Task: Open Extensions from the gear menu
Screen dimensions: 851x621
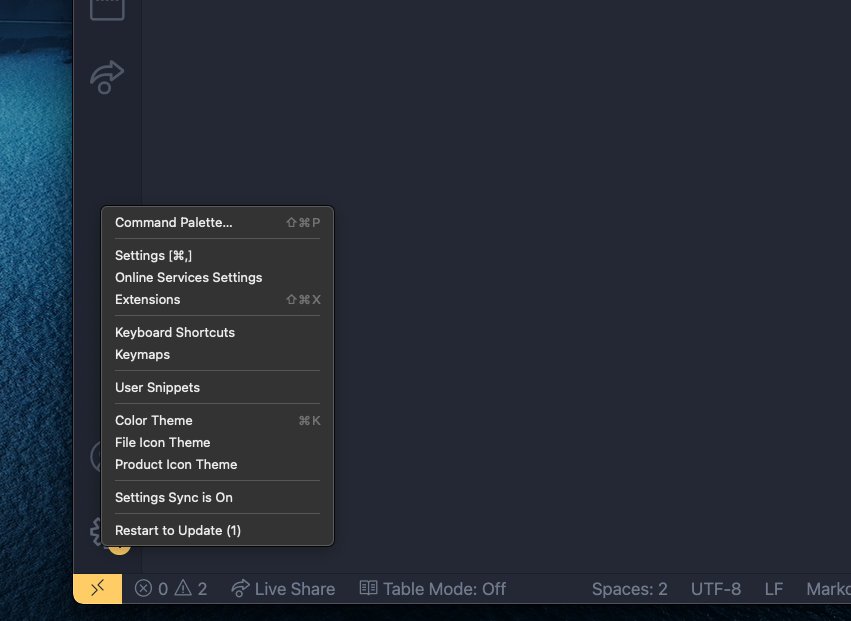Action: pos(217,300)
